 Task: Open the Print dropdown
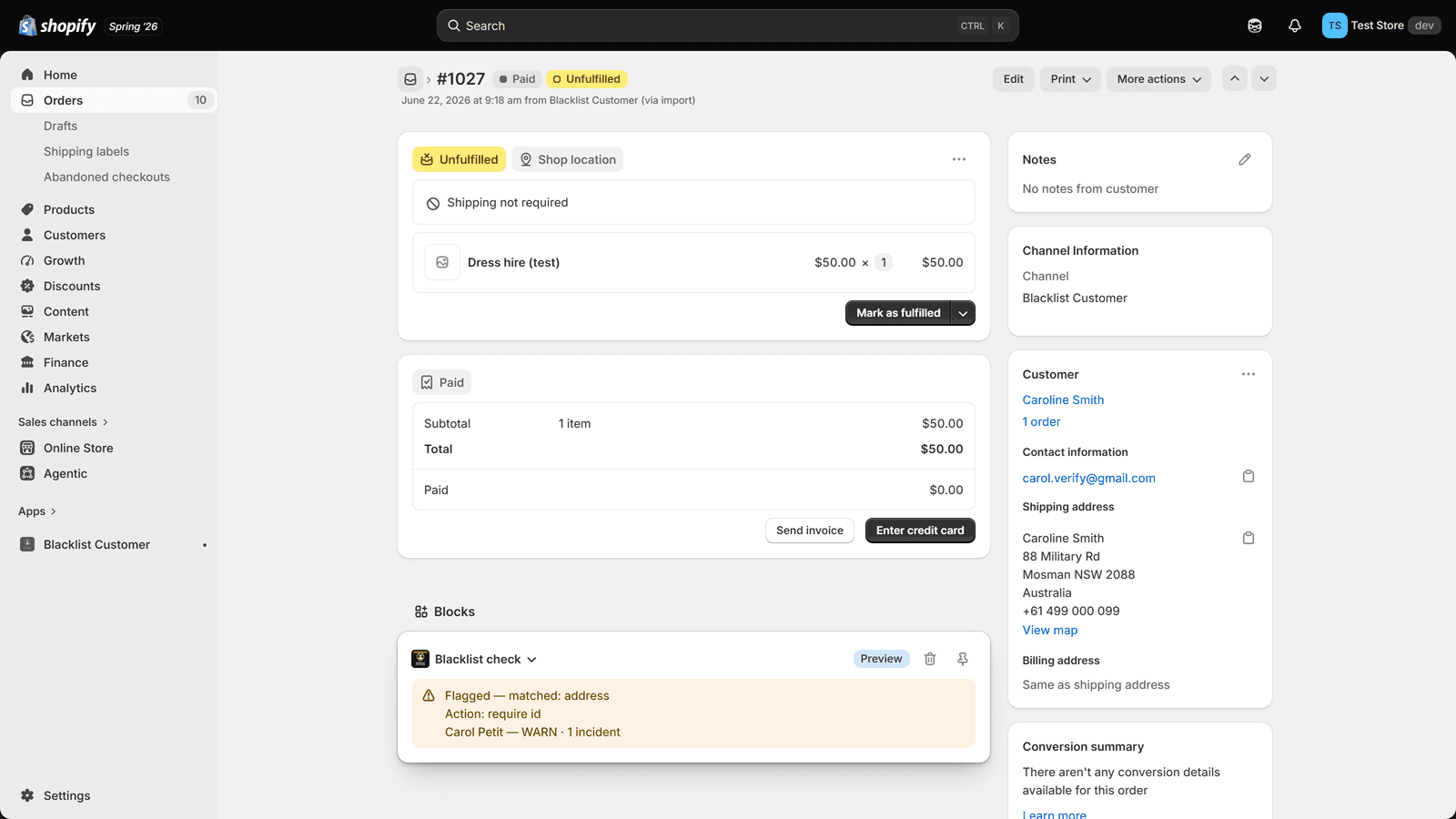tap(1070, 79)
